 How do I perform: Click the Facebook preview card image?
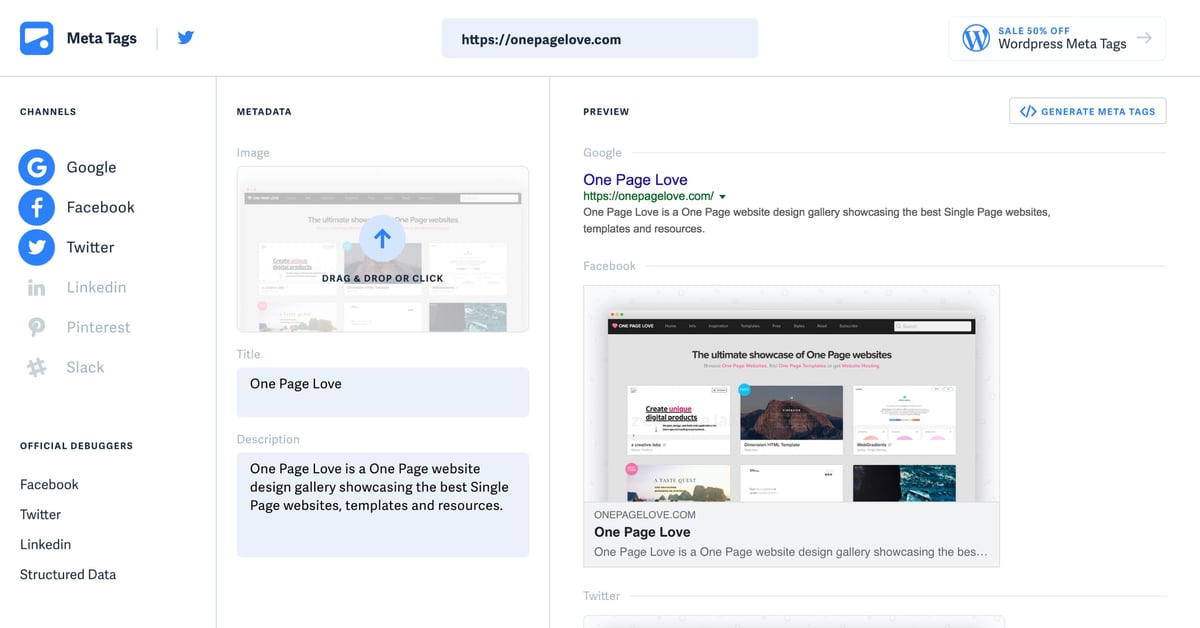coord(791,394)
